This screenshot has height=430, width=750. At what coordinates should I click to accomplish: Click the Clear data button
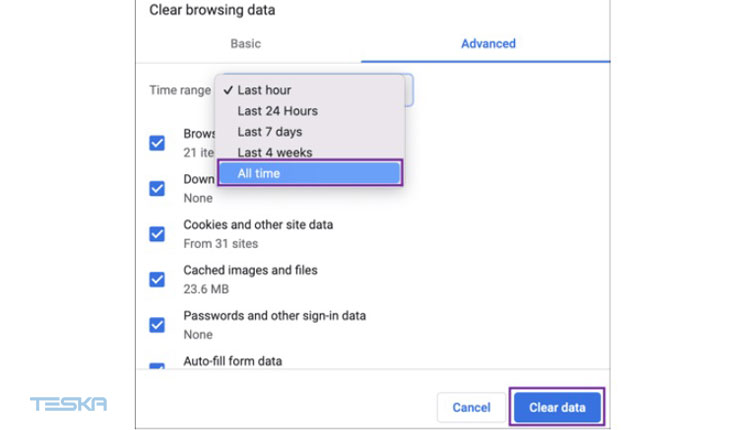tap(557, 407)
